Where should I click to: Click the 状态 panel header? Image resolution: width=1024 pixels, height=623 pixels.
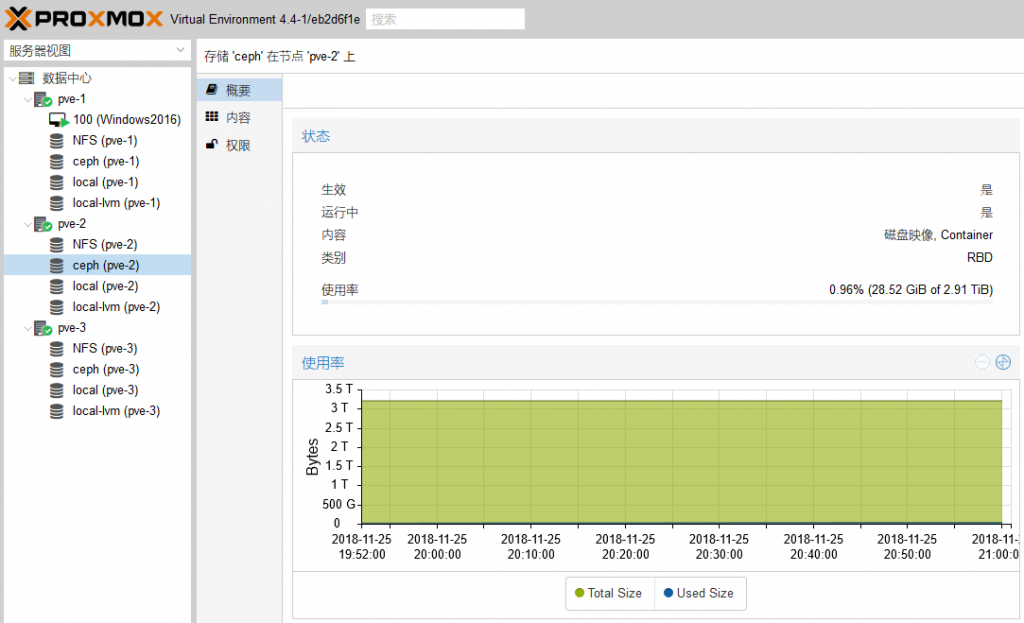656,136
